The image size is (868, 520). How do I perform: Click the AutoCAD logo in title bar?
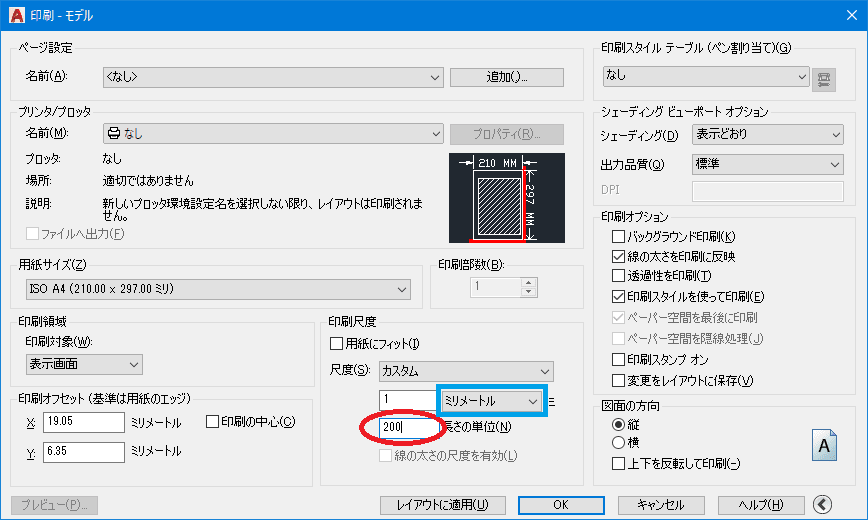15,15
